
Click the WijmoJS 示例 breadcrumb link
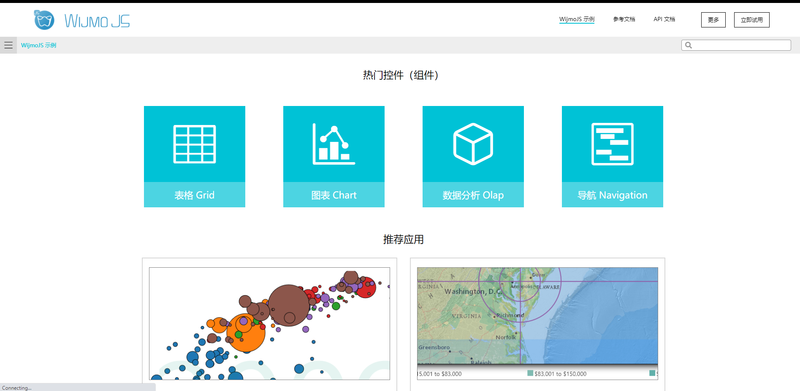(x=39, y=45)
